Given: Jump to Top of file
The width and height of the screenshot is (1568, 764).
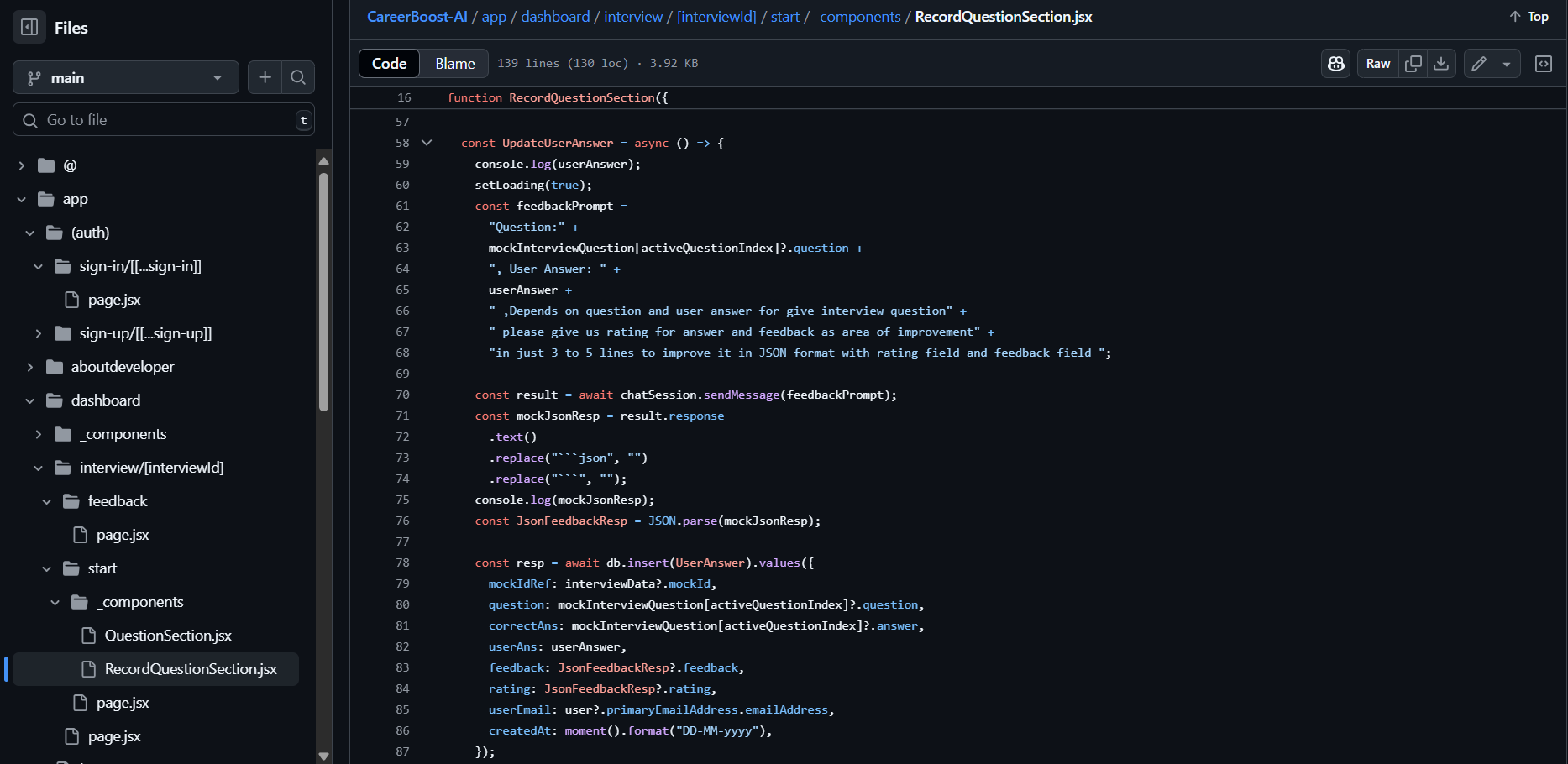Looking at the screenshot, I should [1529, 17].
